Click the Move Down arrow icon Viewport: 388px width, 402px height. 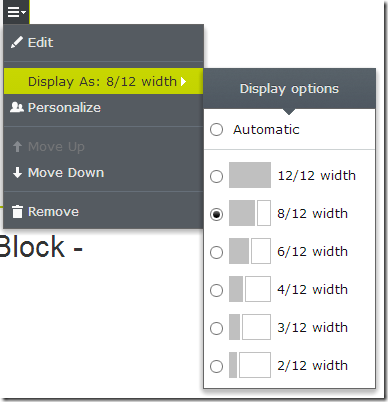[17, 173]
